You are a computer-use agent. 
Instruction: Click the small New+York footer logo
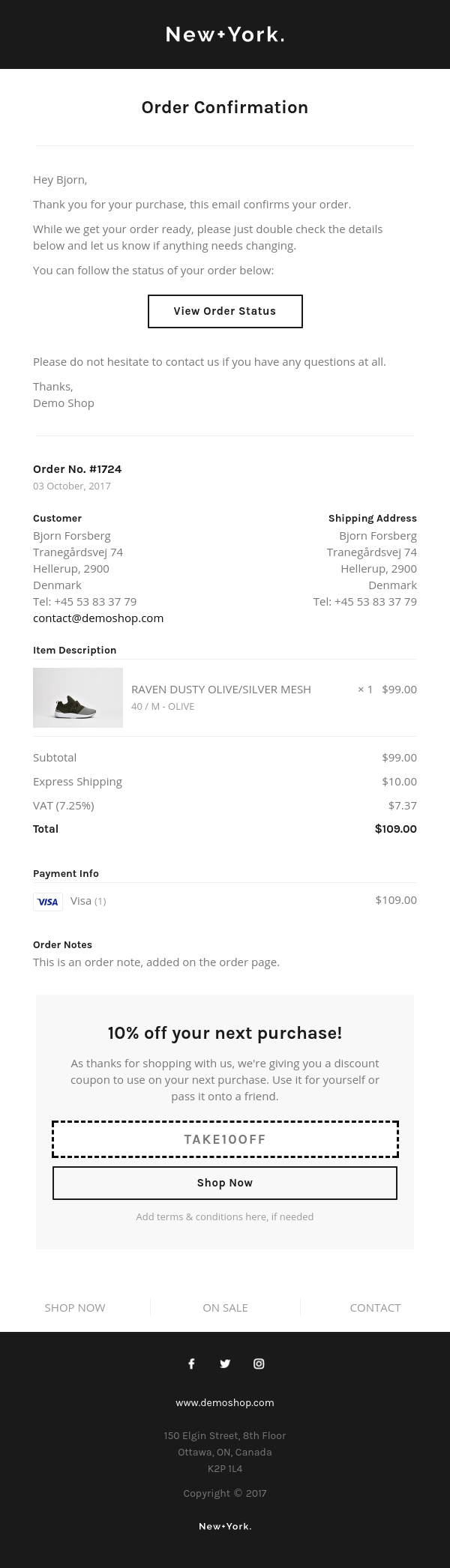point(225,1526)
